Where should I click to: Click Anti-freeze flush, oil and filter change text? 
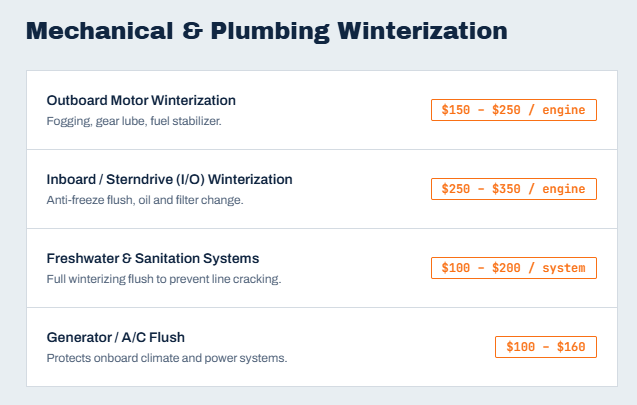[x=145, y=200]
